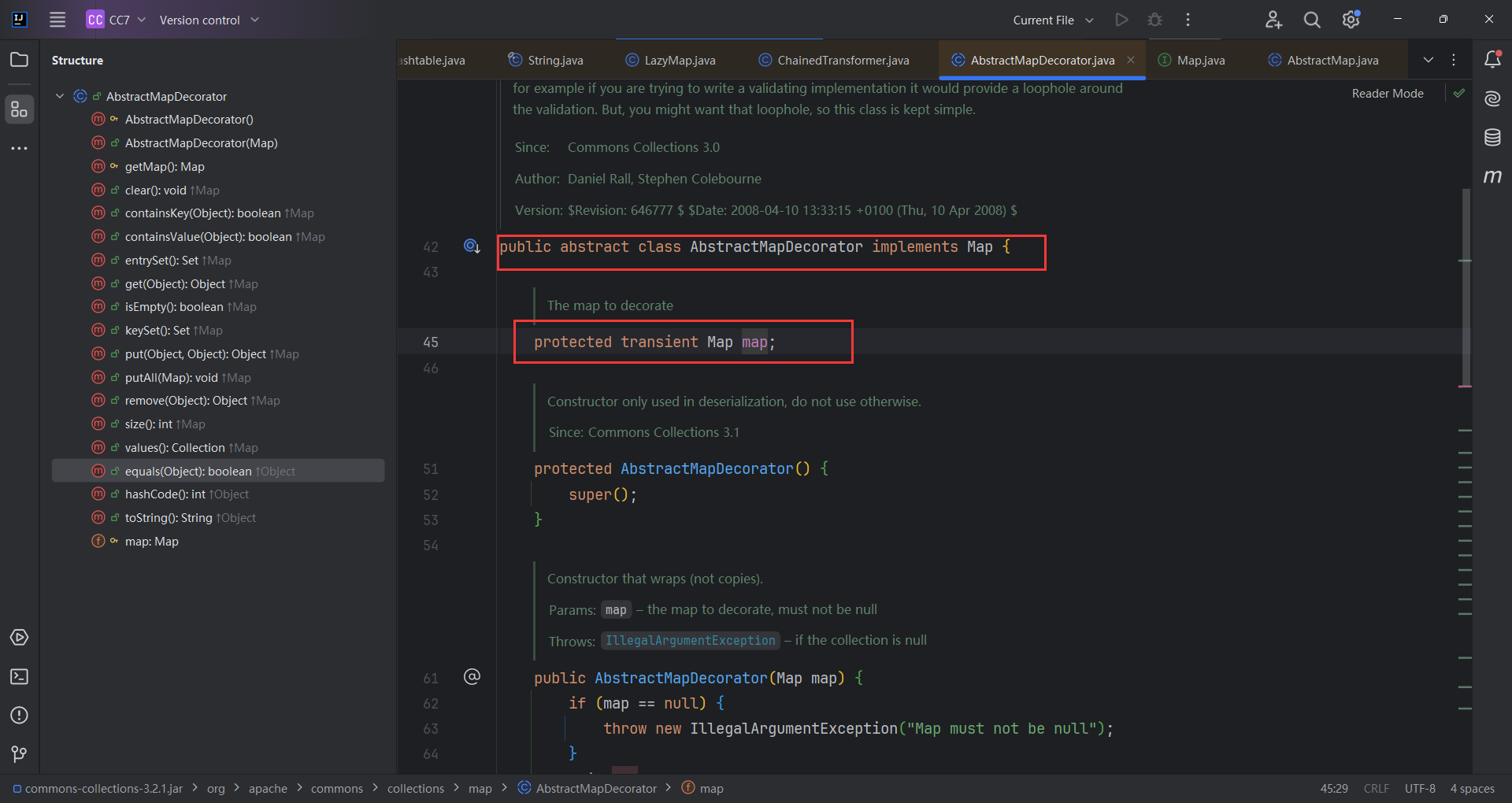Open Code With Me add-user icon

pos(1273,20)
